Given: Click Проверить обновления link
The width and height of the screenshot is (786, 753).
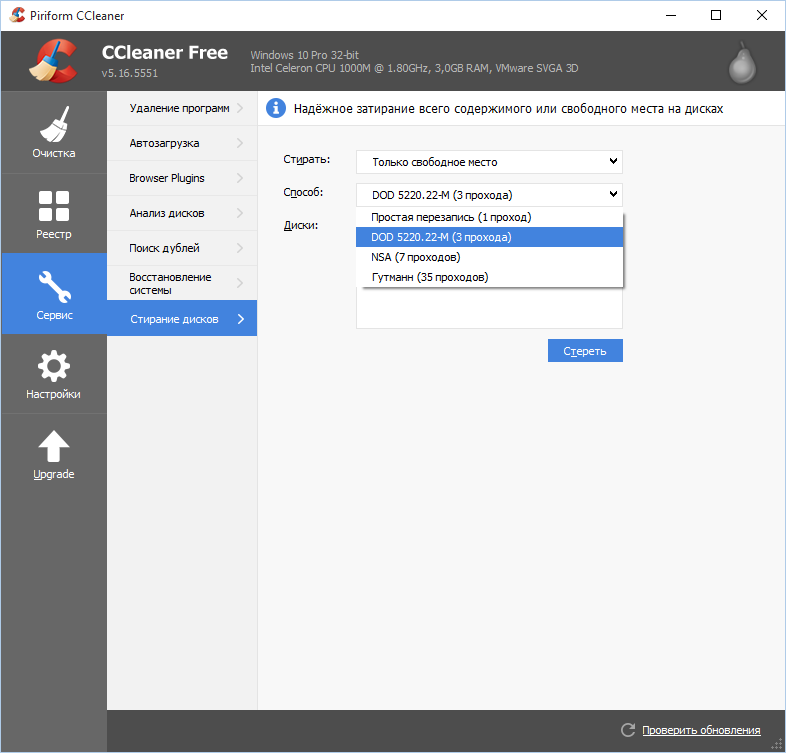Looking at the screenshot, I should (701, 730).
